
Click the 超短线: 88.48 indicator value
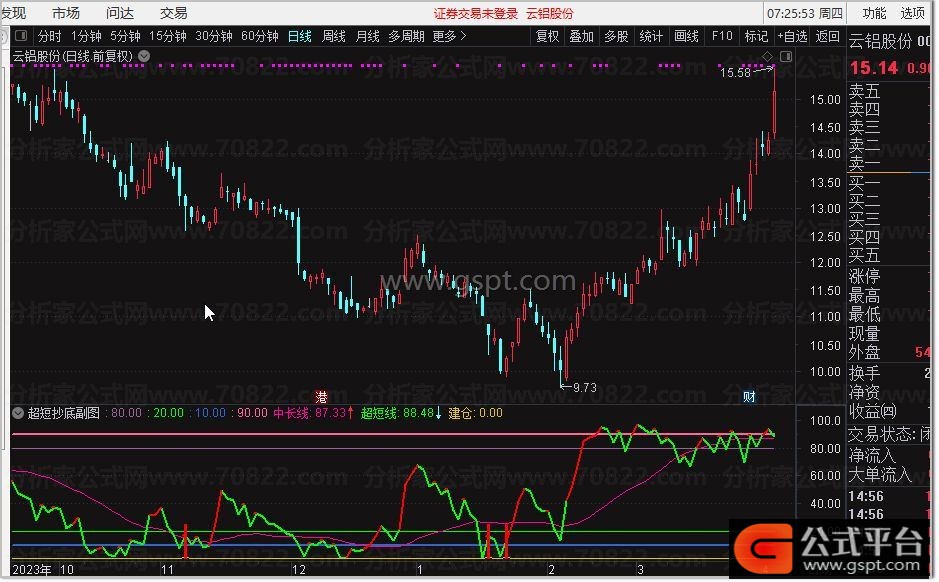tap(401, 413)
